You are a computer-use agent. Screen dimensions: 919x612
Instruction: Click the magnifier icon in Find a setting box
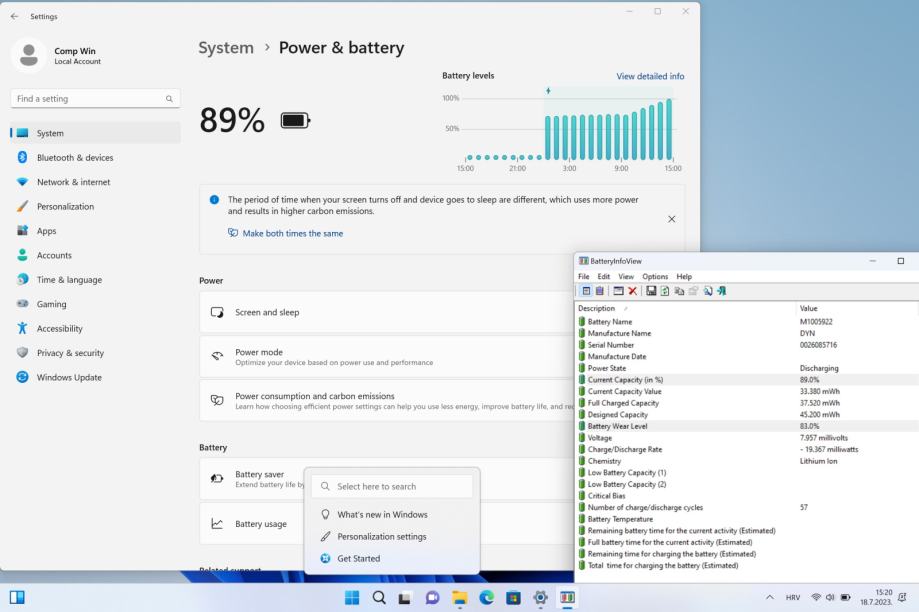[169, 98]
